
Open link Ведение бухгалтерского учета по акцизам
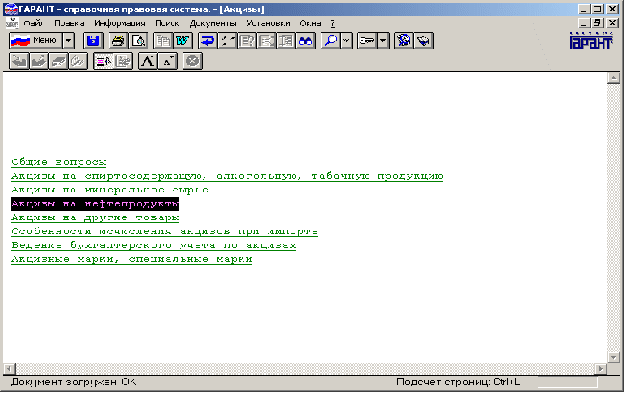[153, 246]
